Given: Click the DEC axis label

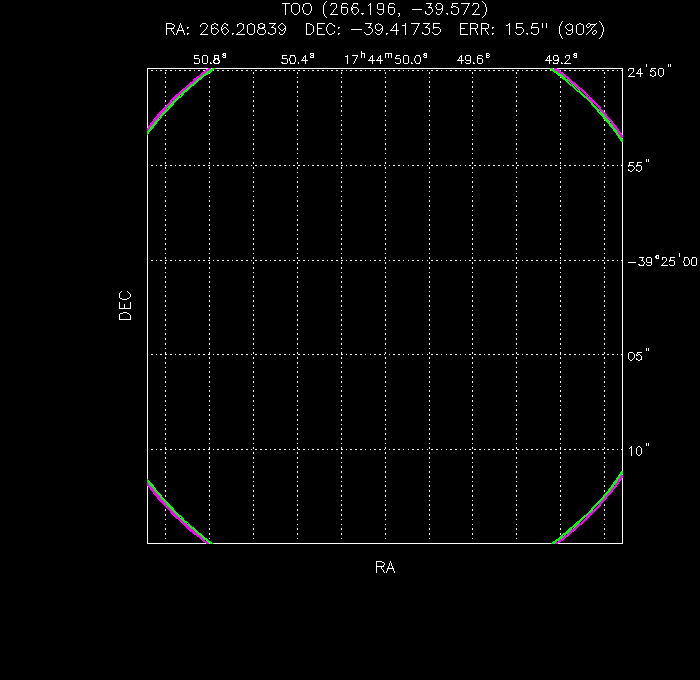Looking at the screenshot, I should (x=125, y=306).
